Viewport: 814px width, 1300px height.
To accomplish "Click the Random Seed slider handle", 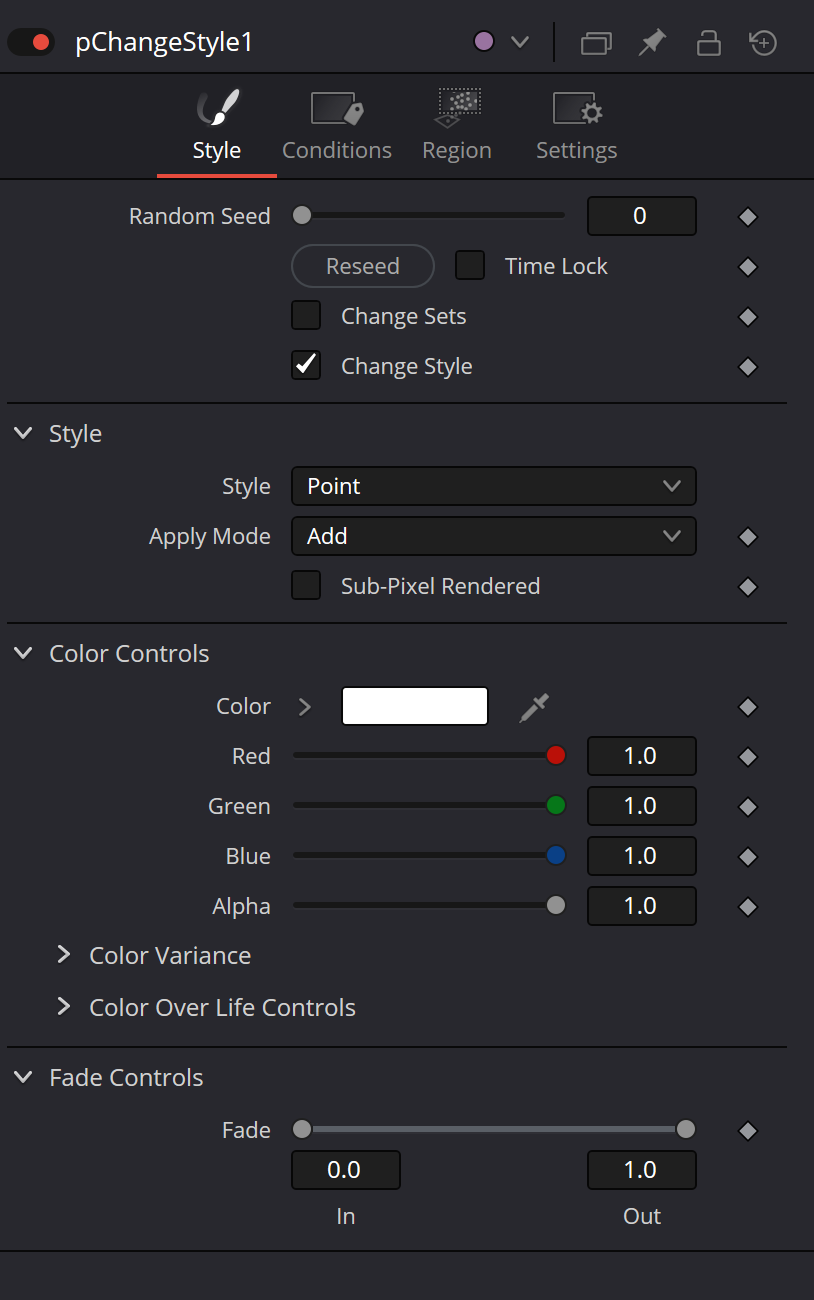I will [302, 215].
